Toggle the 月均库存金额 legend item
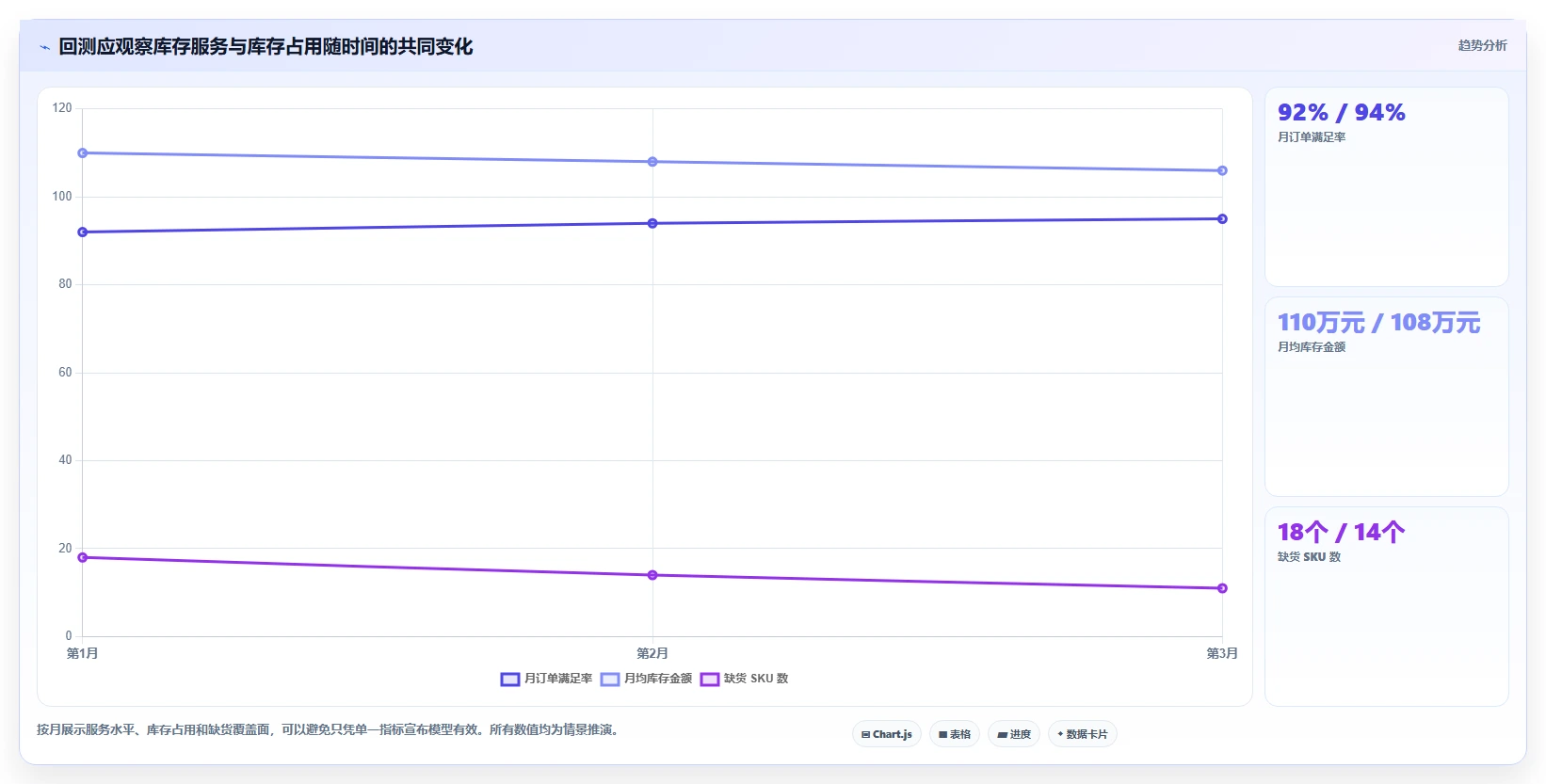 pyautogui.click(x=647, y=679)
